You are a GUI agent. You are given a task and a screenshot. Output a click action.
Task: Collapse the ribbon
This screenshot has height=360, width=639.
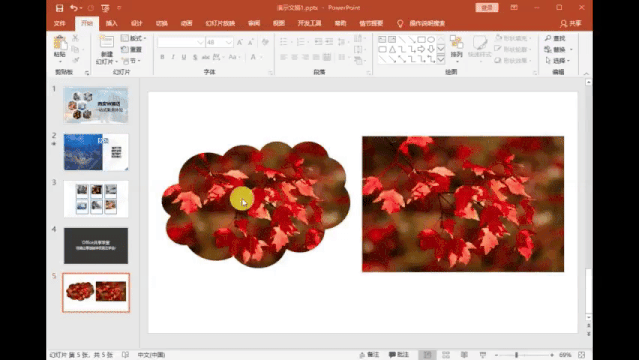click(586, 73)
